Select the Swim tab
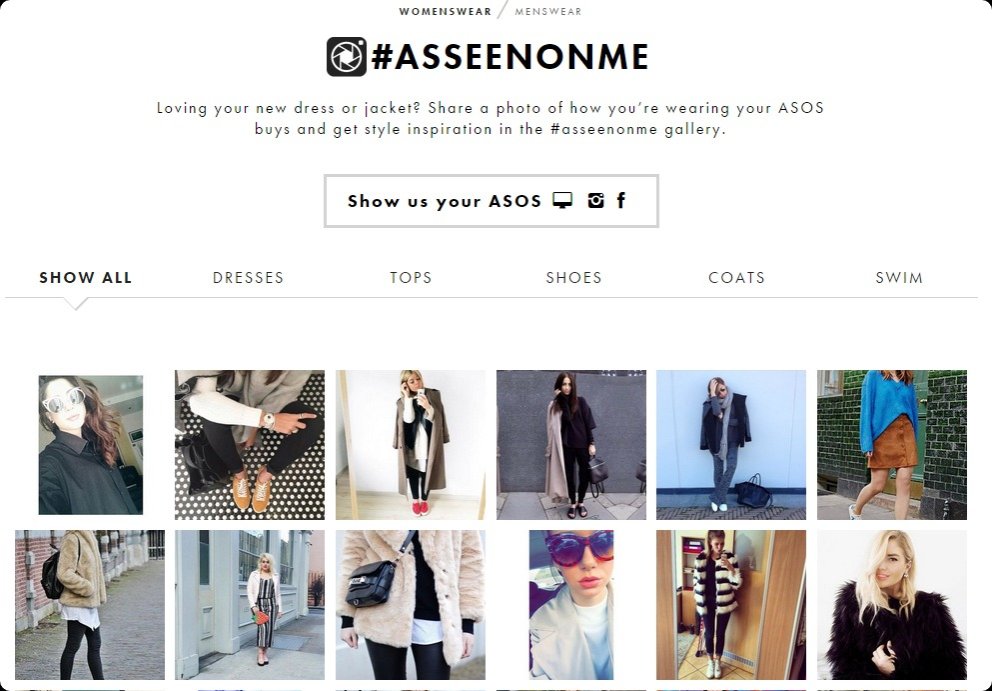 899,278
